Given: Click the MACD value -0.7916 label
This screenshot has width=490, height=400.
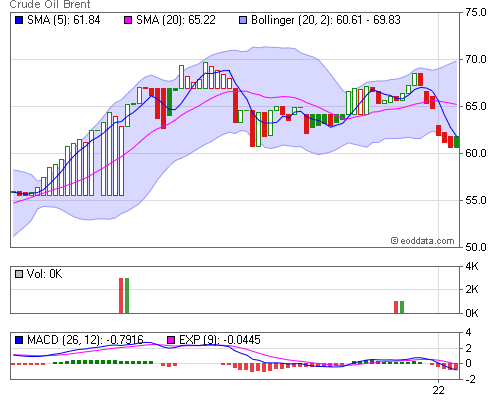Looking at the screenshot, I should (125, 340).
